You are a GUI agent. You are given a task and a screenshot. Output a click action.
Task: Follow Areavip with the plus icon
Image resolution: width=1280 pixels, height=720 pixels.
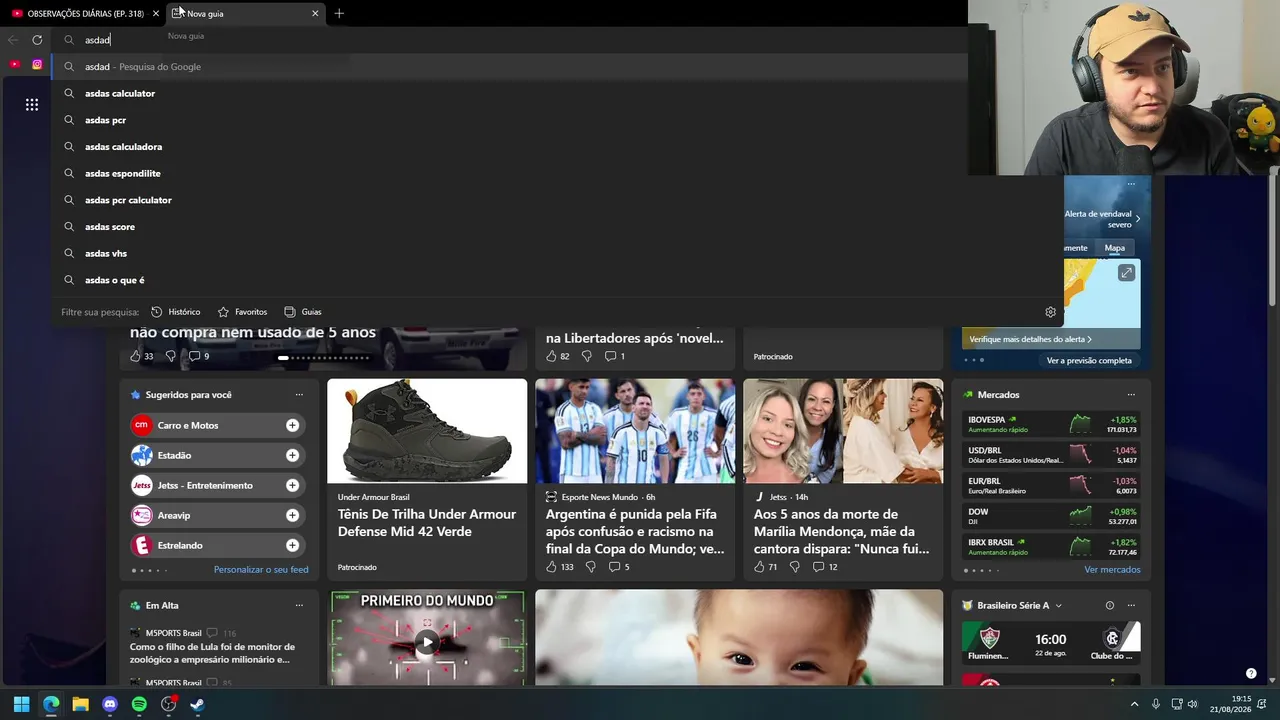292,515
